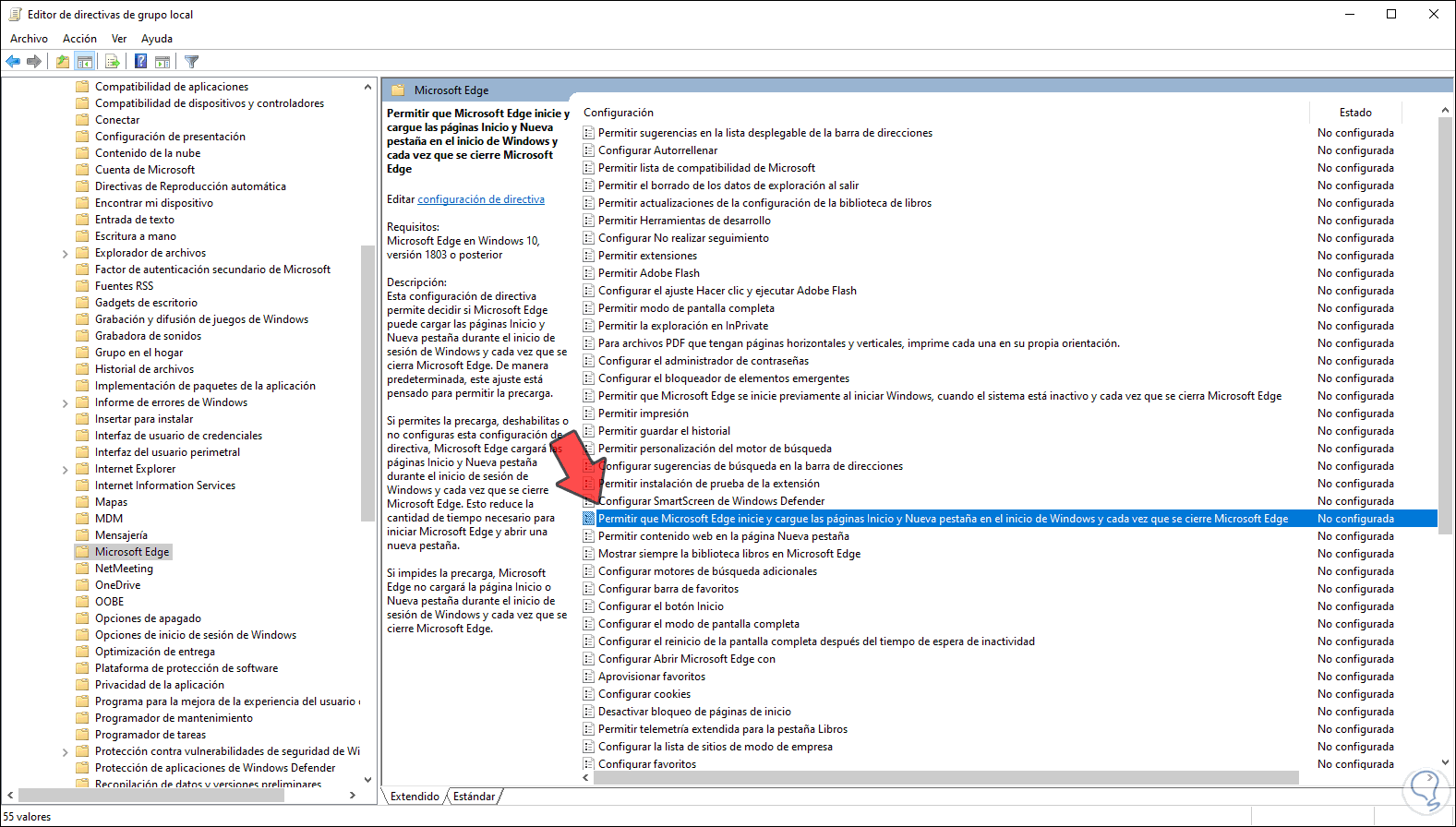Click the settings list scroll-left arrow

tap(585, 778)
